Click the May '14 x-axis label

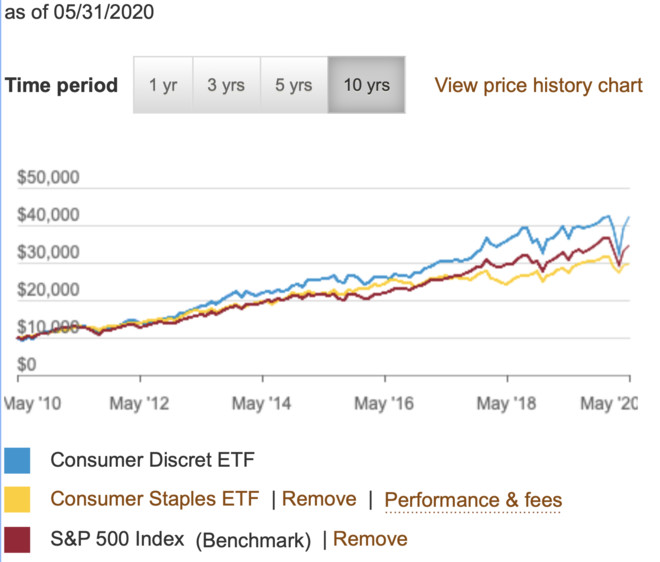[x=262, y=404]
